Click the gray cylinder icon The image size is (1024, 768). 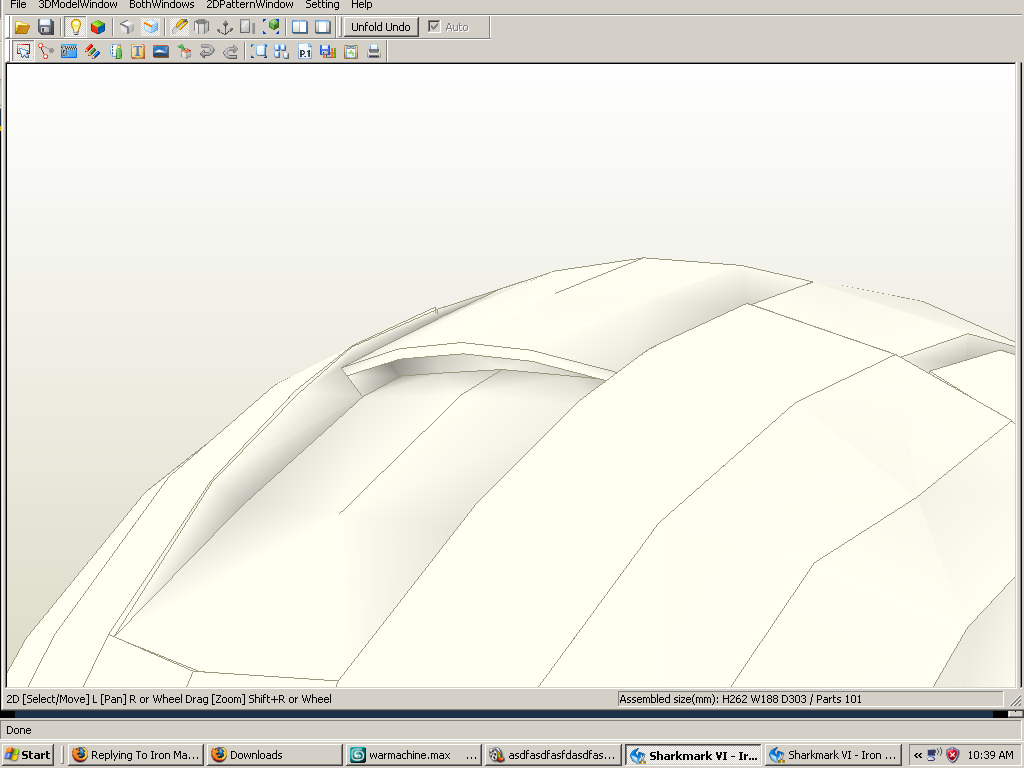pos(202,27)
